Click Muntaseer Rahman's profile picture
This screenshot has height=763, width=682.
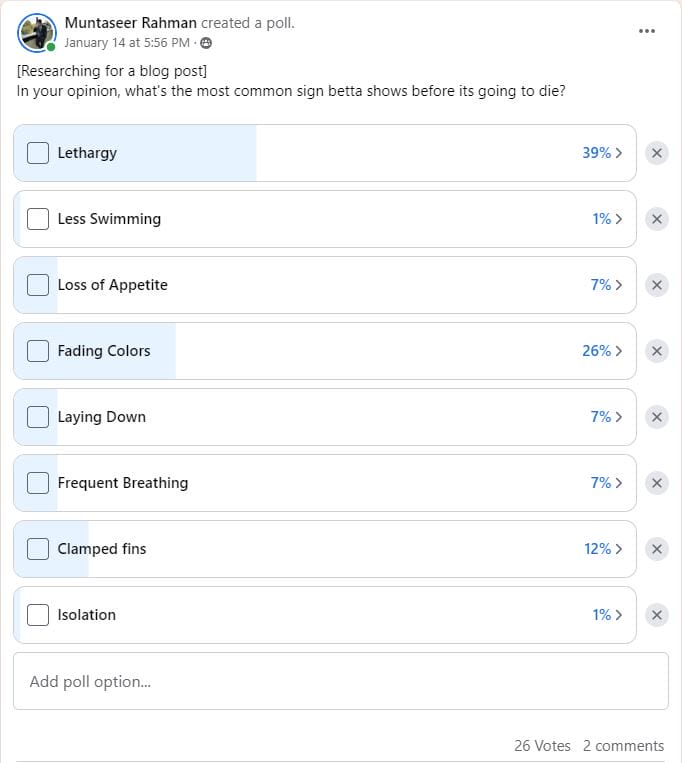[37, 33]
